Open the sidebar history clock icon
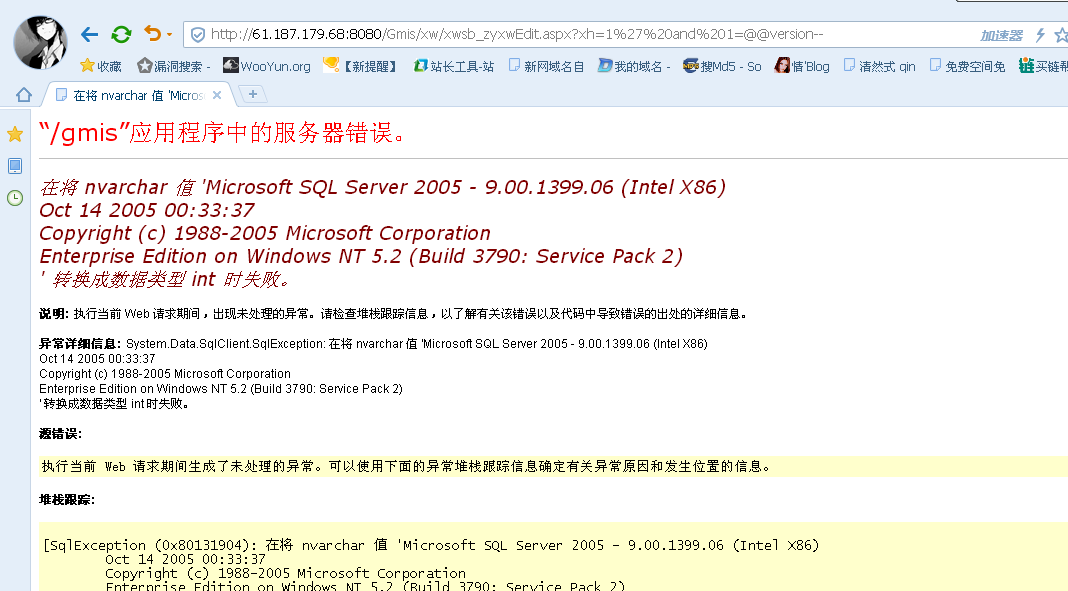The image size is (1068, 591). pos(15,198)
